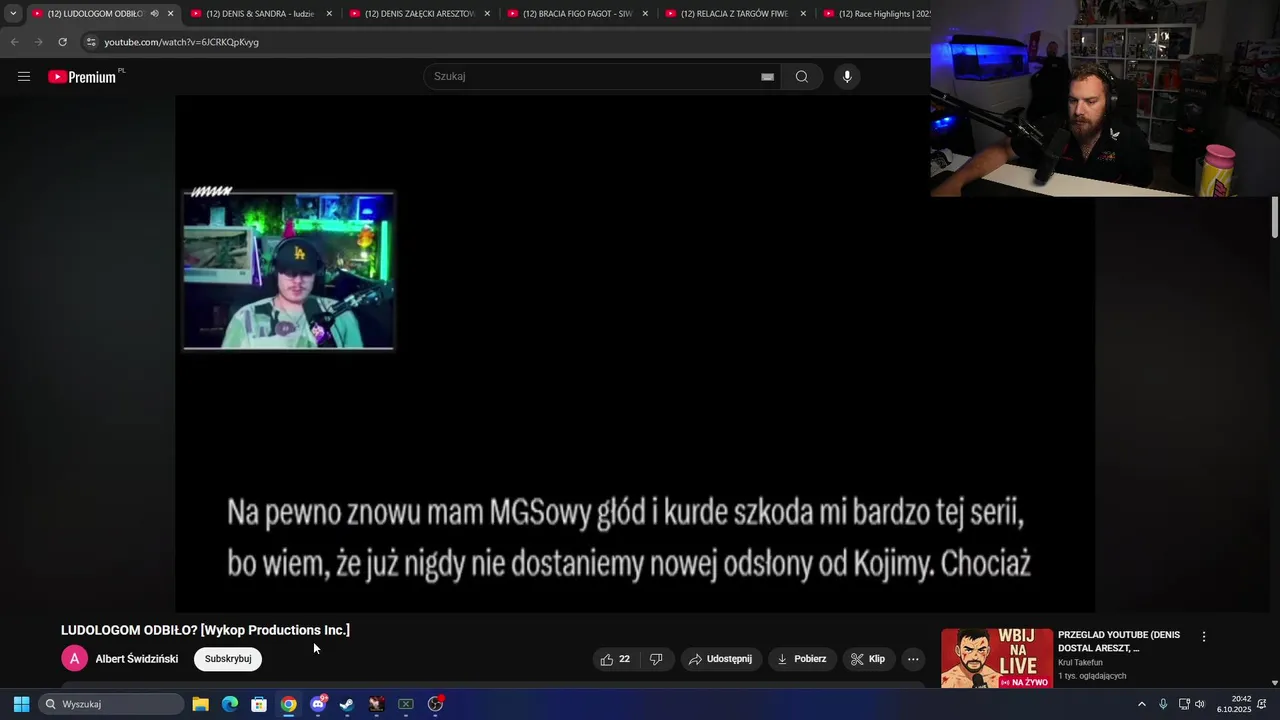This screenshot has width=1280, height=720.
Task: Expand the browser tab search dropdown
Action: (13, 14)
